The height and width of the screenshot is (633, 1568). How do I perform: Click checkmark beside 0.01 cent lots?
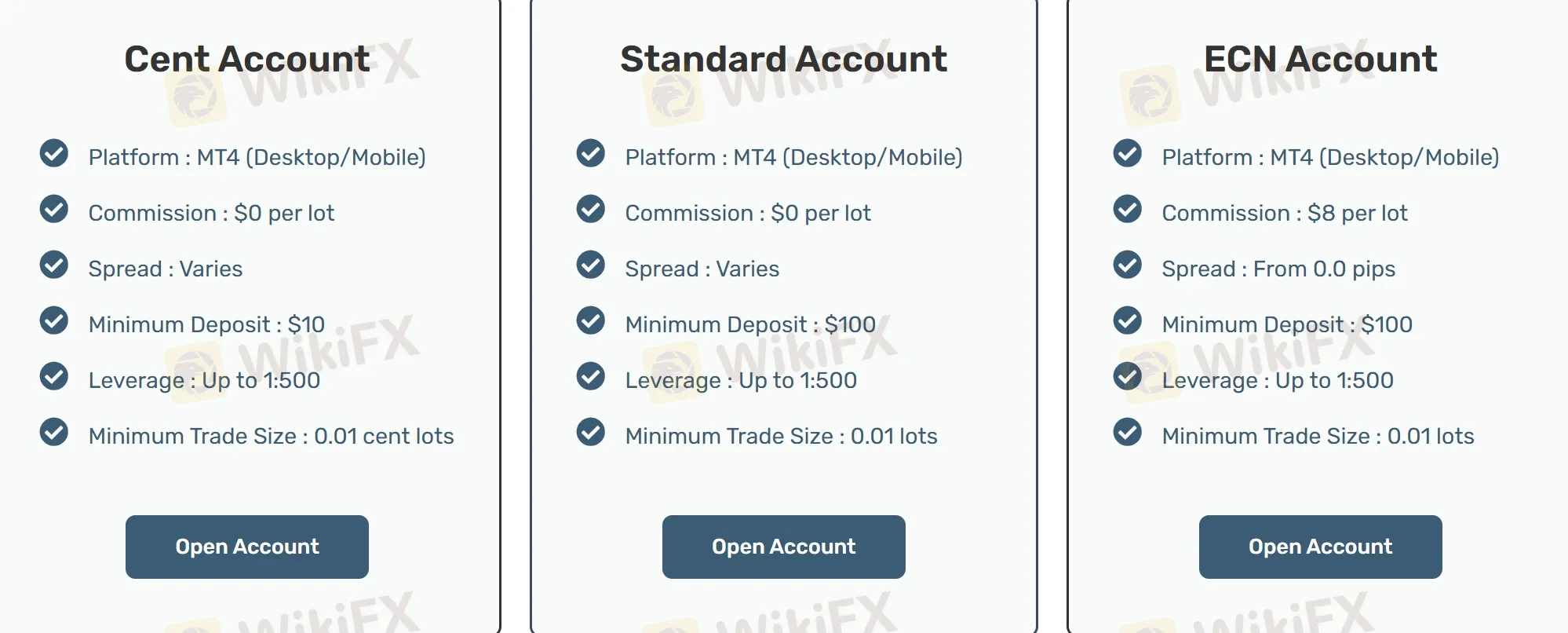pyautogui.click(x=54, y=432)
